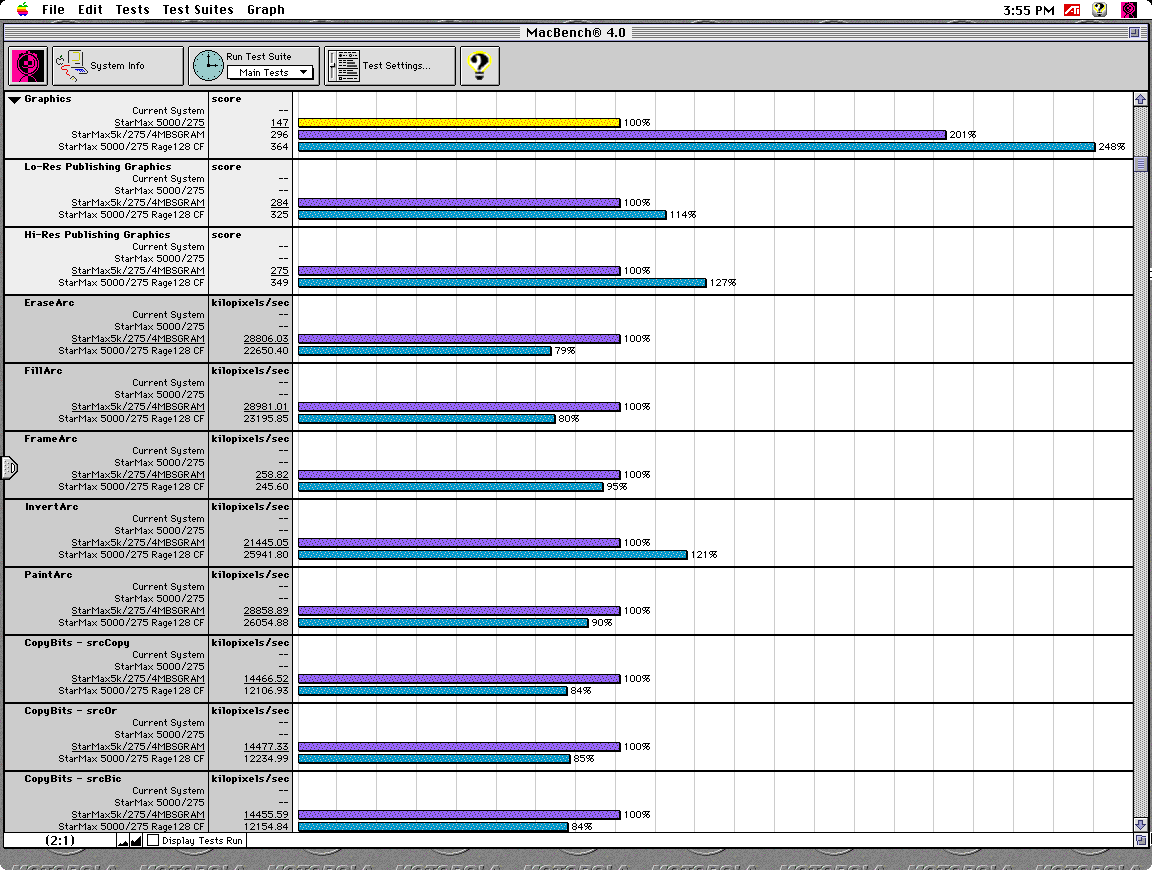Open the Apple menu
This screenshot has width=1152, height=870.
tap(22, 10)
